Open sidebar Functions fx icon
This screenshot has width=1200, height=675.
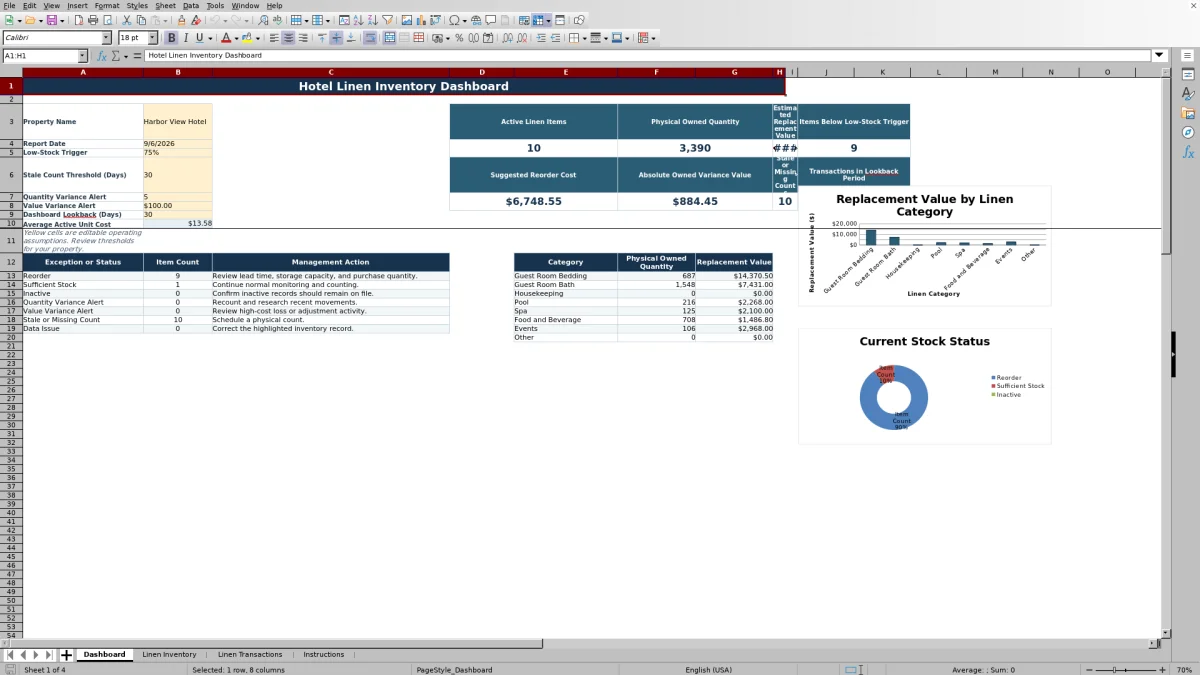tap(1188, 152)
